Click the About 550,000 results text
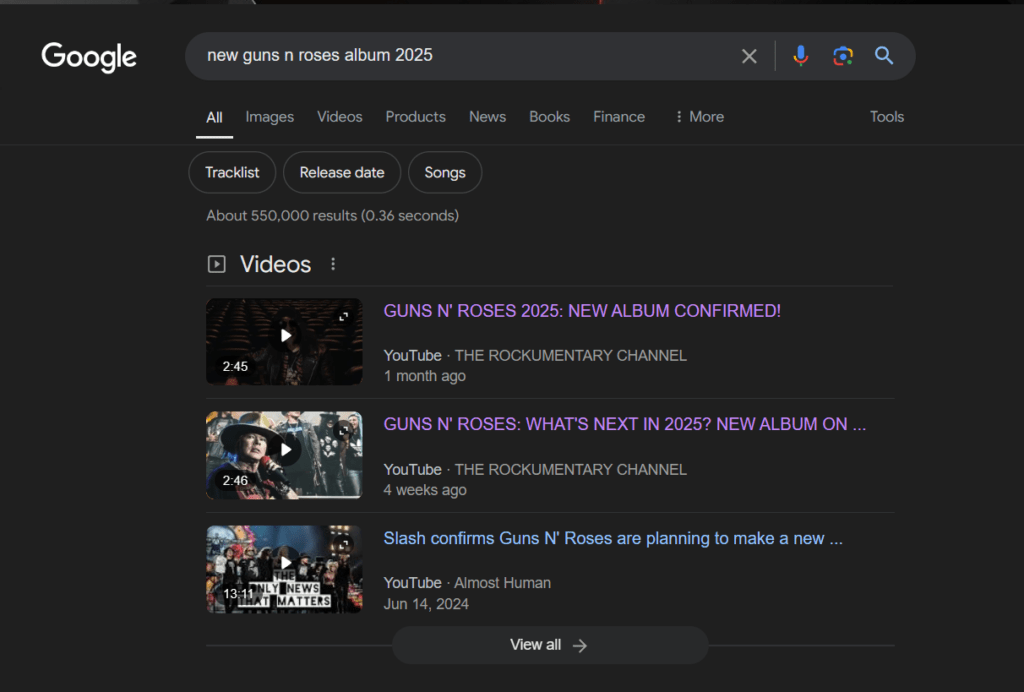1024x692 pixels. [x=332, y=215]
